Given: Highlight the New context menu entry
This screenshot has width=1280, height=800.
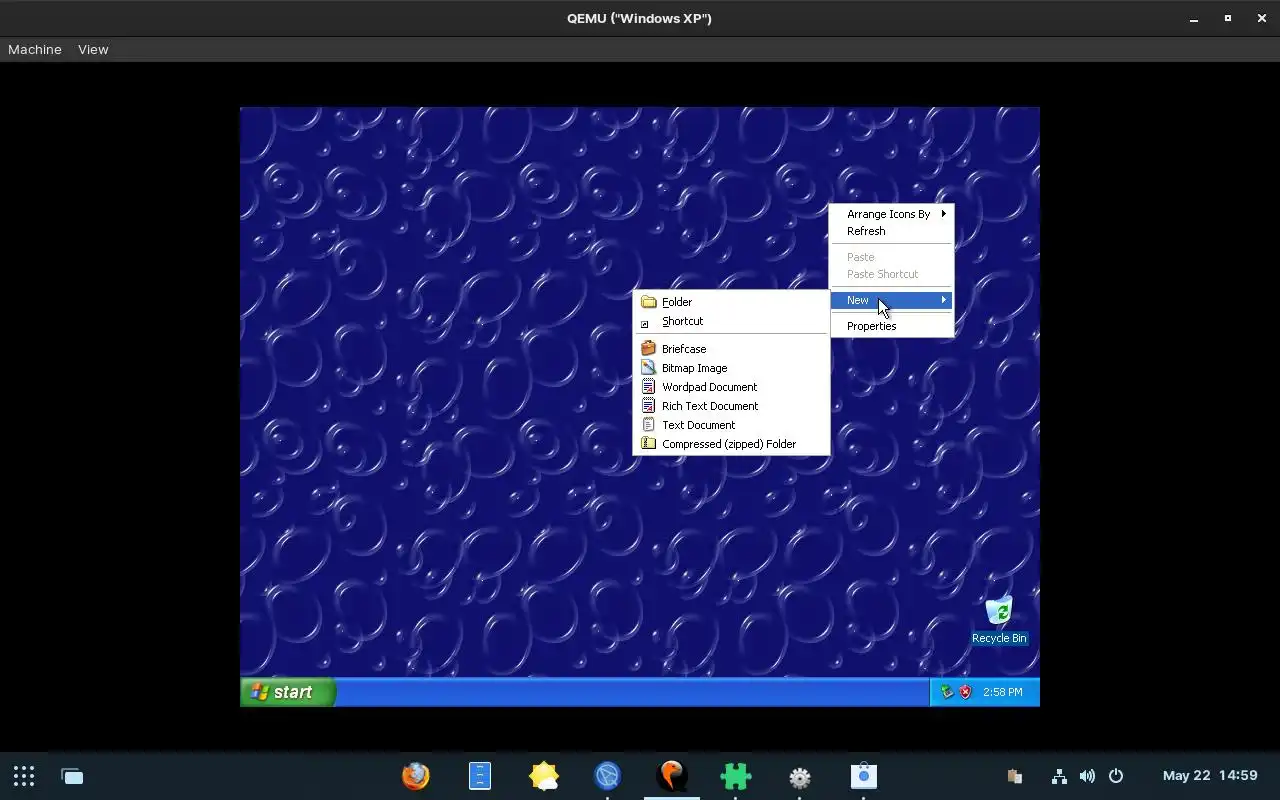Looking at the screenshot, I should pyautogui.click(x=891, y=300).
